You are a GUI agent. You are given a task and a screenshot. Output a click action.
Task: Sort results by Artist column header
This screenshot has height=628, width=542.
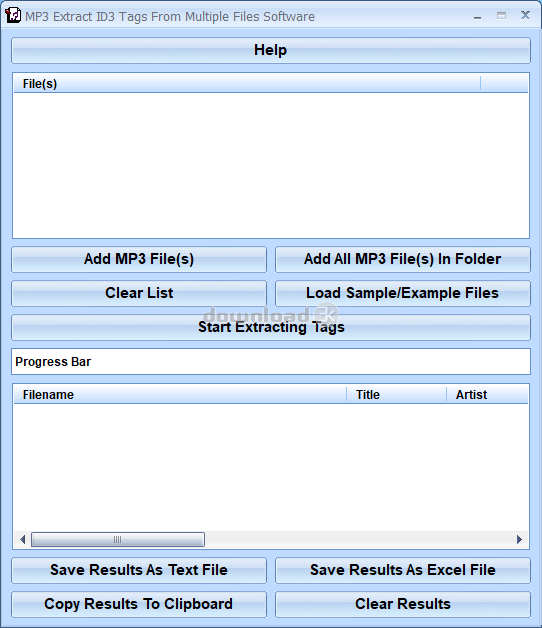[x=488, y=395]
